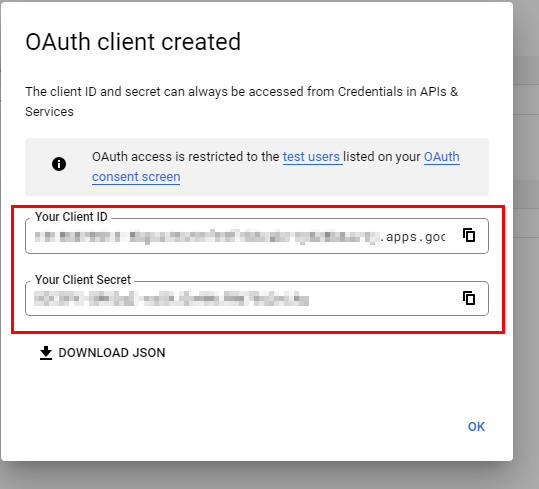Click the 'Your Client ID' field label
The image size is (539, 489).
pyautogui.click(x=71, y=217)
